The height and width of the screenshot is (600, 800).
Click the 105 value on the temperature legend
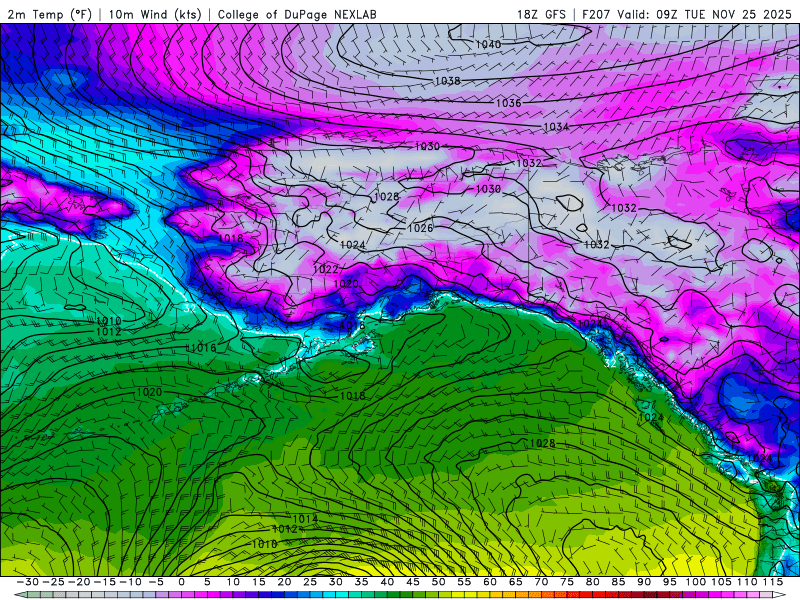721,582
